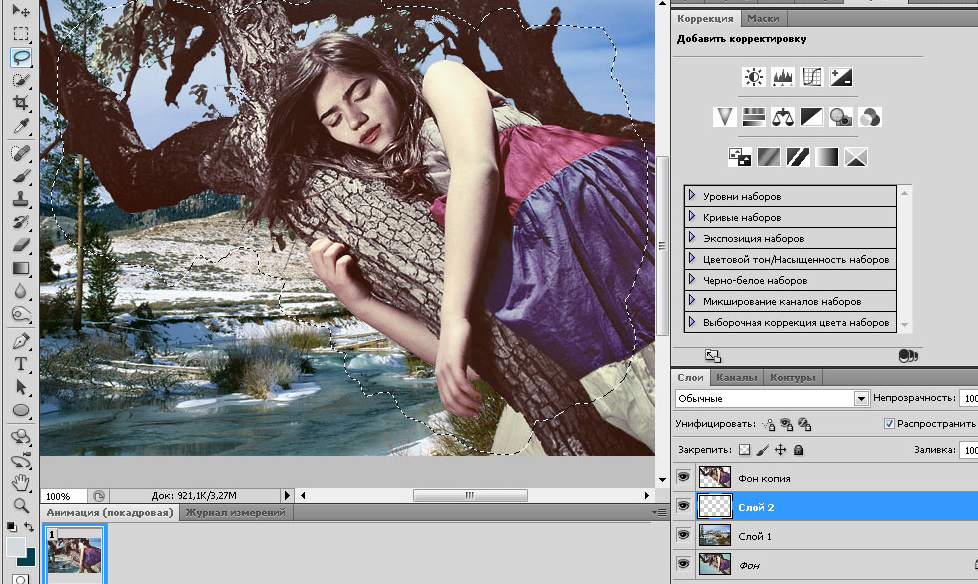Expand Микширование каналов наборов presets
The width and height of the screenshot is (978, 584).
pyautogui.click(x=692, y=301)
